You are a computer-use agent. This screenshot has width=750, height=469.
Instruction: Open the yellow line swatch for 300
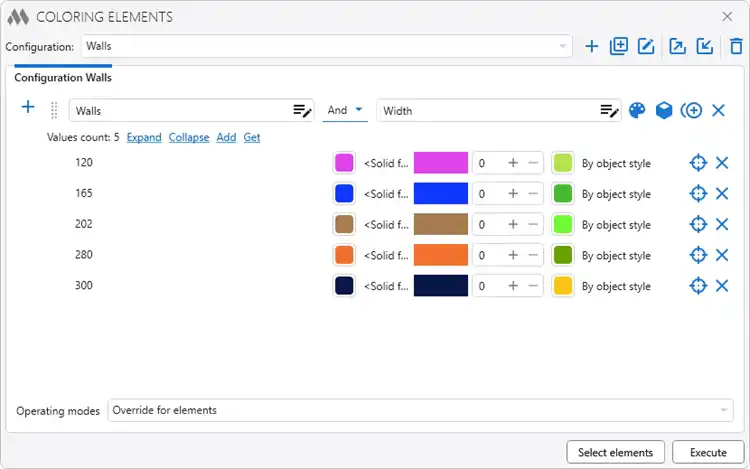coord(563,286)
